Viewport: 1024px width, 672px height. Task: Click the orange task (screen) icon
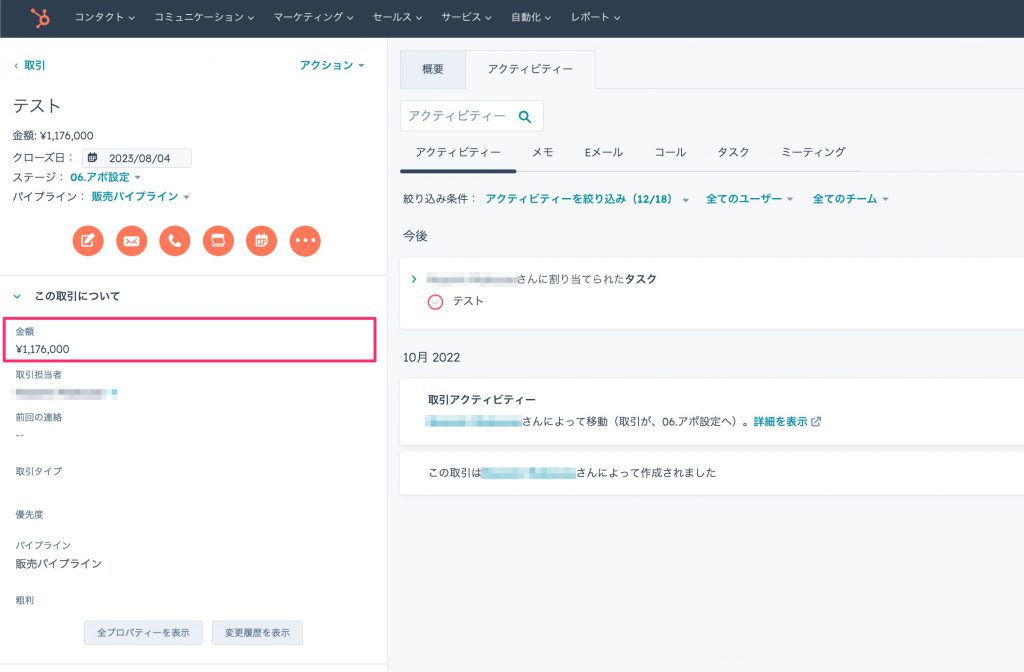tap(218, 241)
